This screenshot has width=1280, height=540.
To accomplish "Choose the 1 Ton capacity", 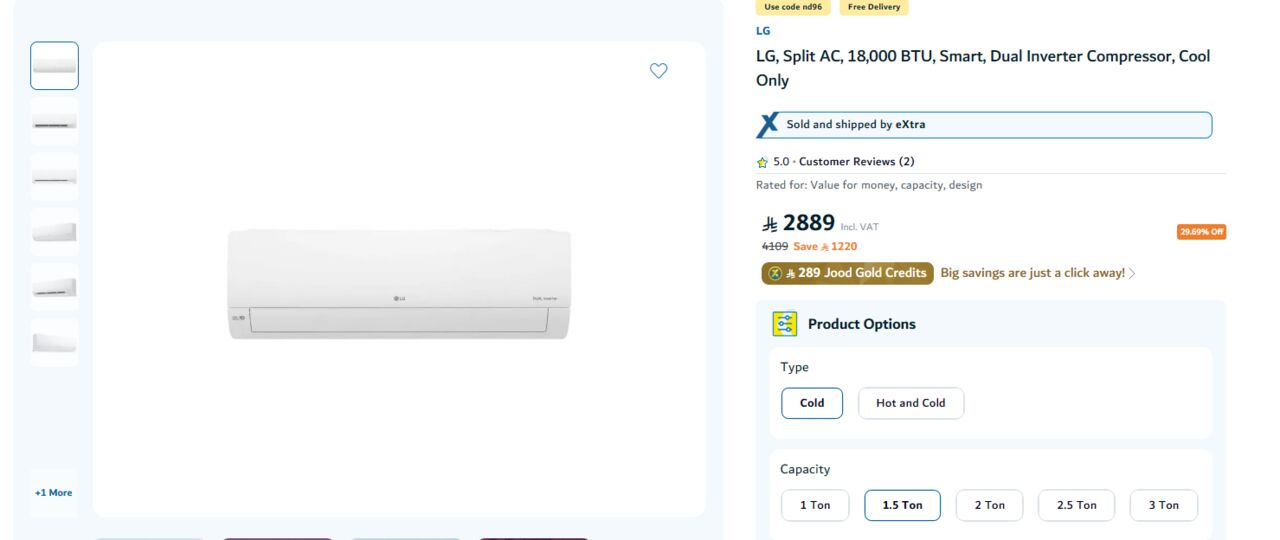I will tap(815, 505).
